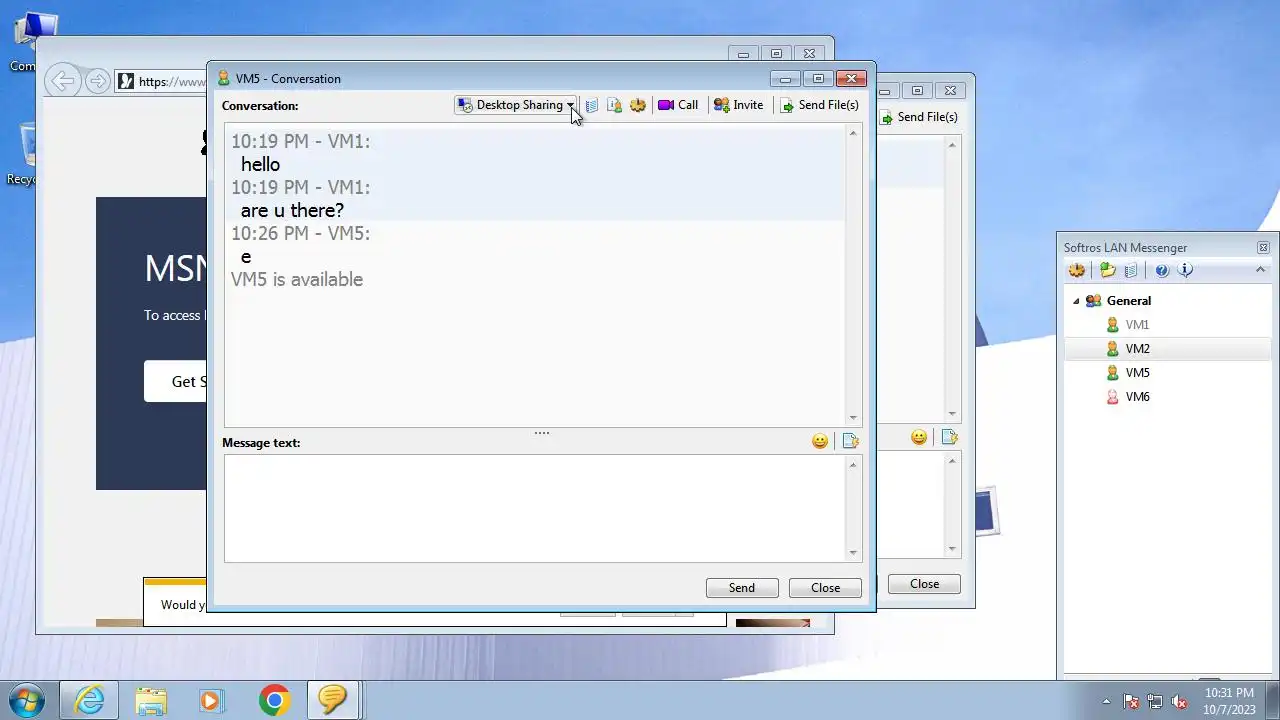Select user VM5 in the user list
The height and width of the screenshot is (720, 1280).
pos(1137,373)
